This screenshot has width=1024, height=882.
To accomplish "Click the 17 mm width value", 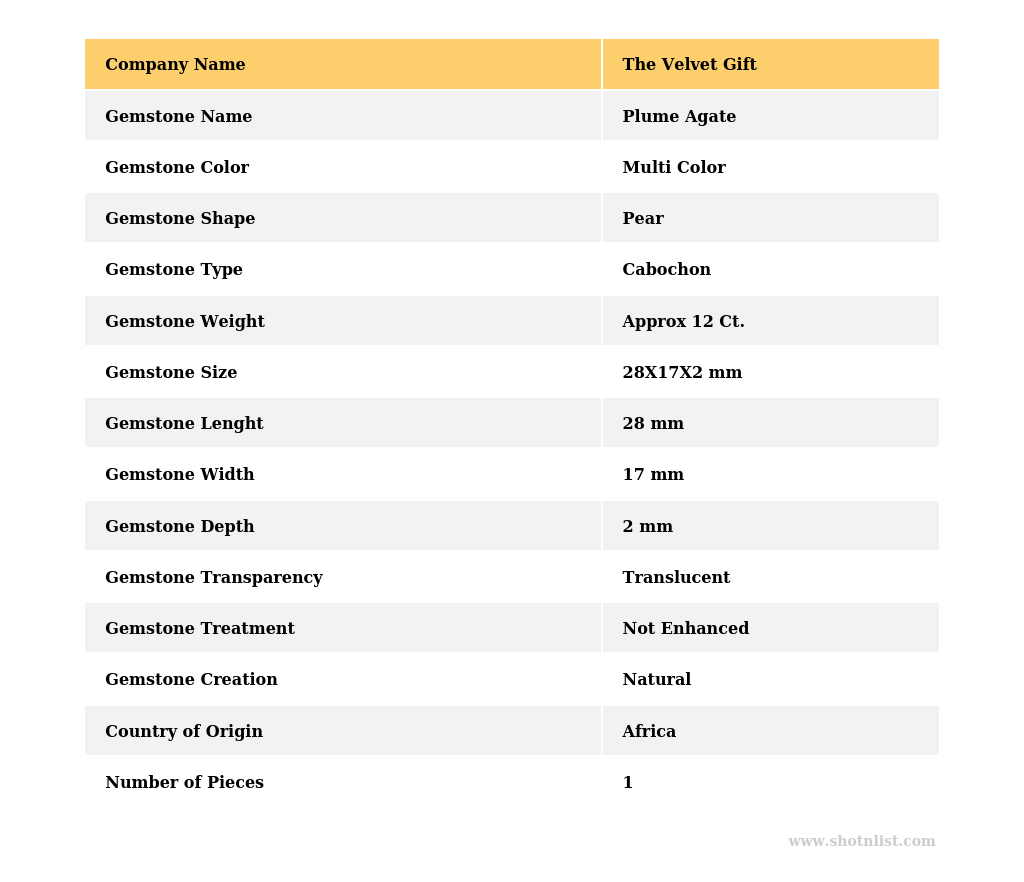I will (x=653, y=475).
